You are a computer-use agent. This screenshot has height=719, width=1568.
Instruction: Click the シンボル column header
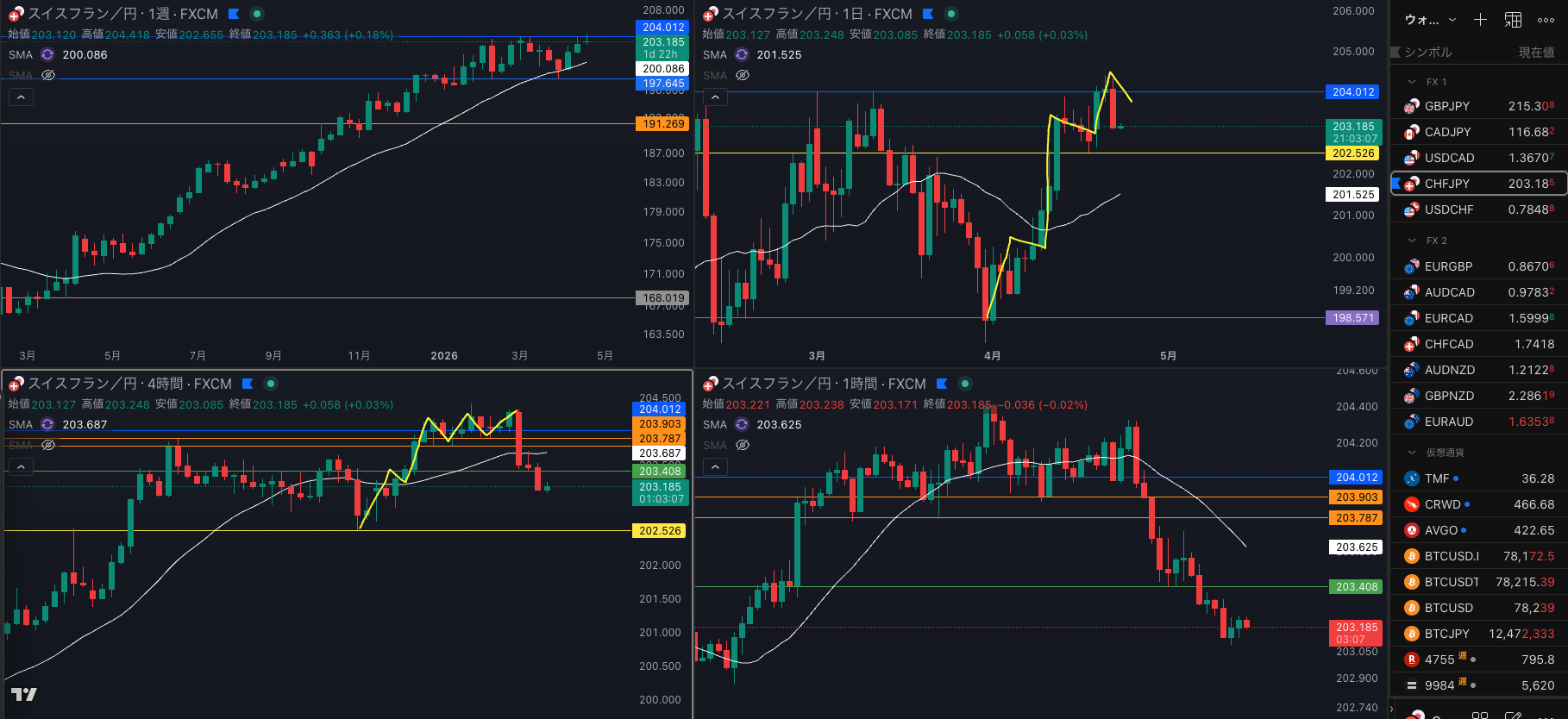click(1428, 53)
